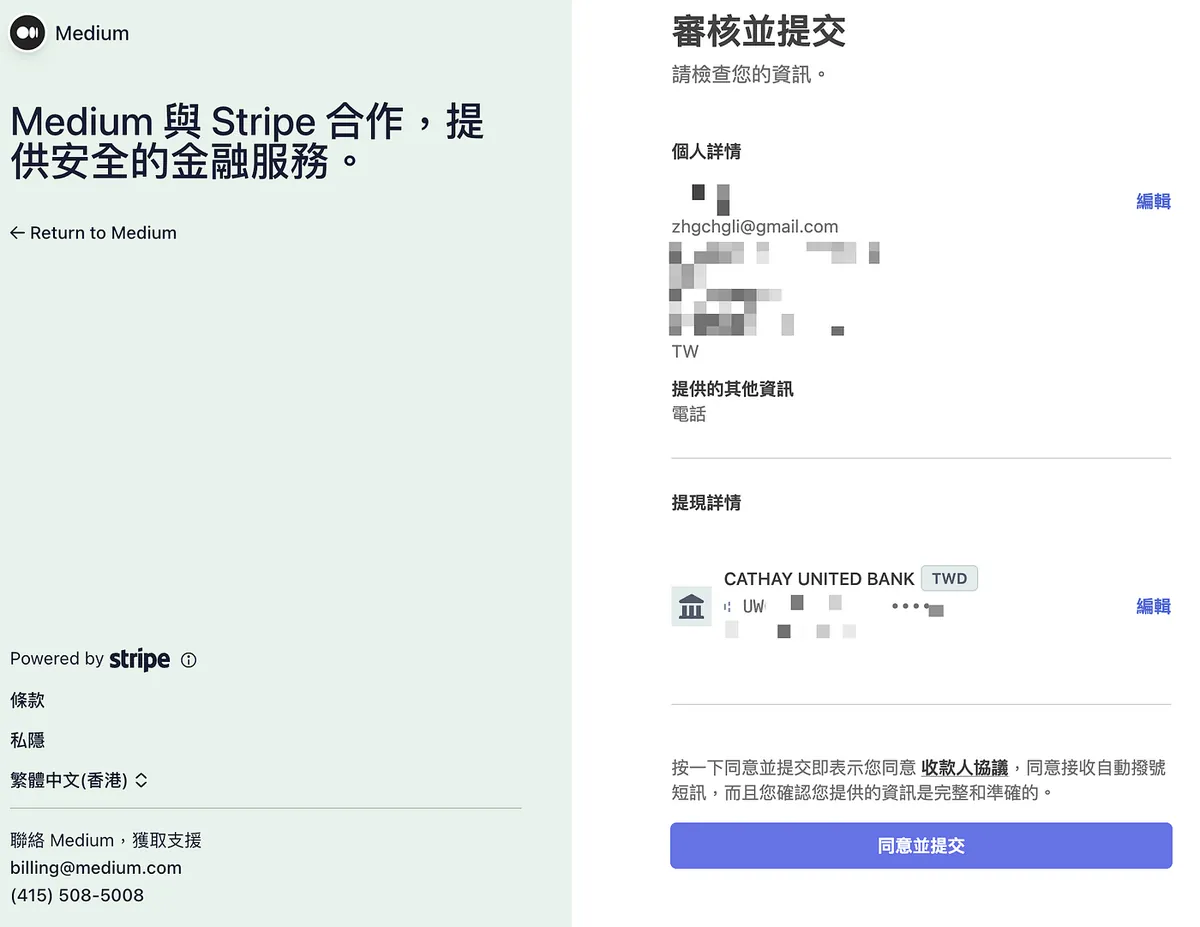Click the Medium wordmark text
Screen dimensions: 1200x927
pos(92,33)
